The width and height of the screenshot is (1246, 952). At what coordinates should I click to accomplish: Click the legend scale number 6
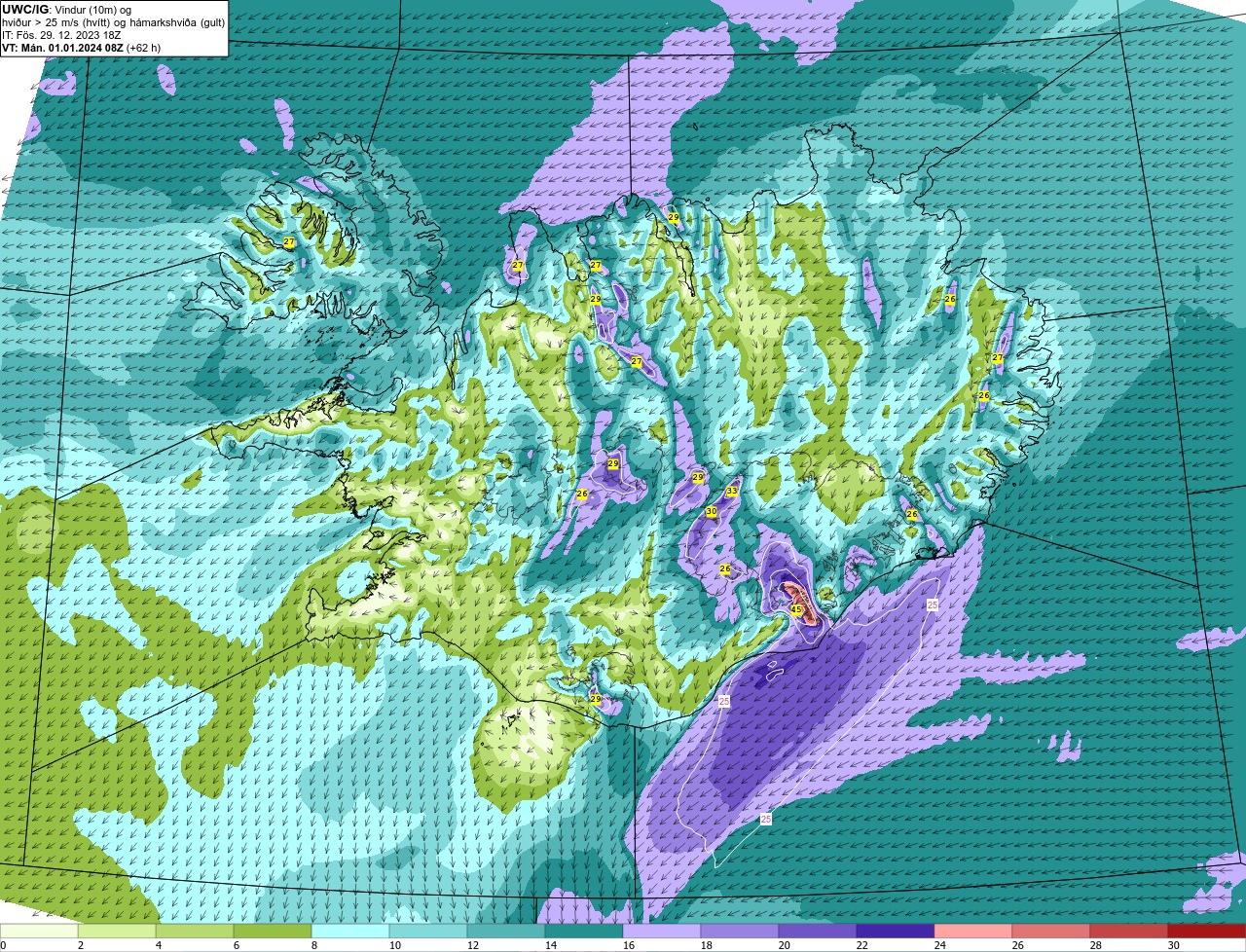point(237,945)
